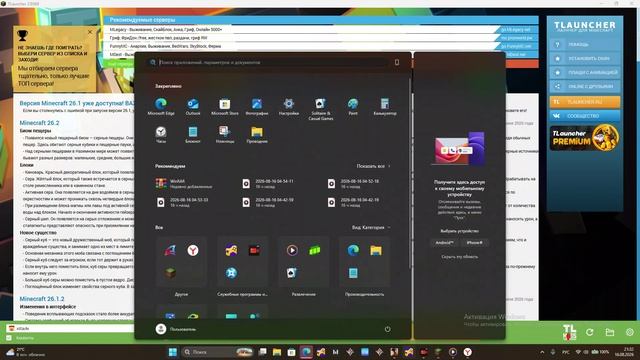Choose Android device option
Screen dimensions: 640x360
coord(444,242)
